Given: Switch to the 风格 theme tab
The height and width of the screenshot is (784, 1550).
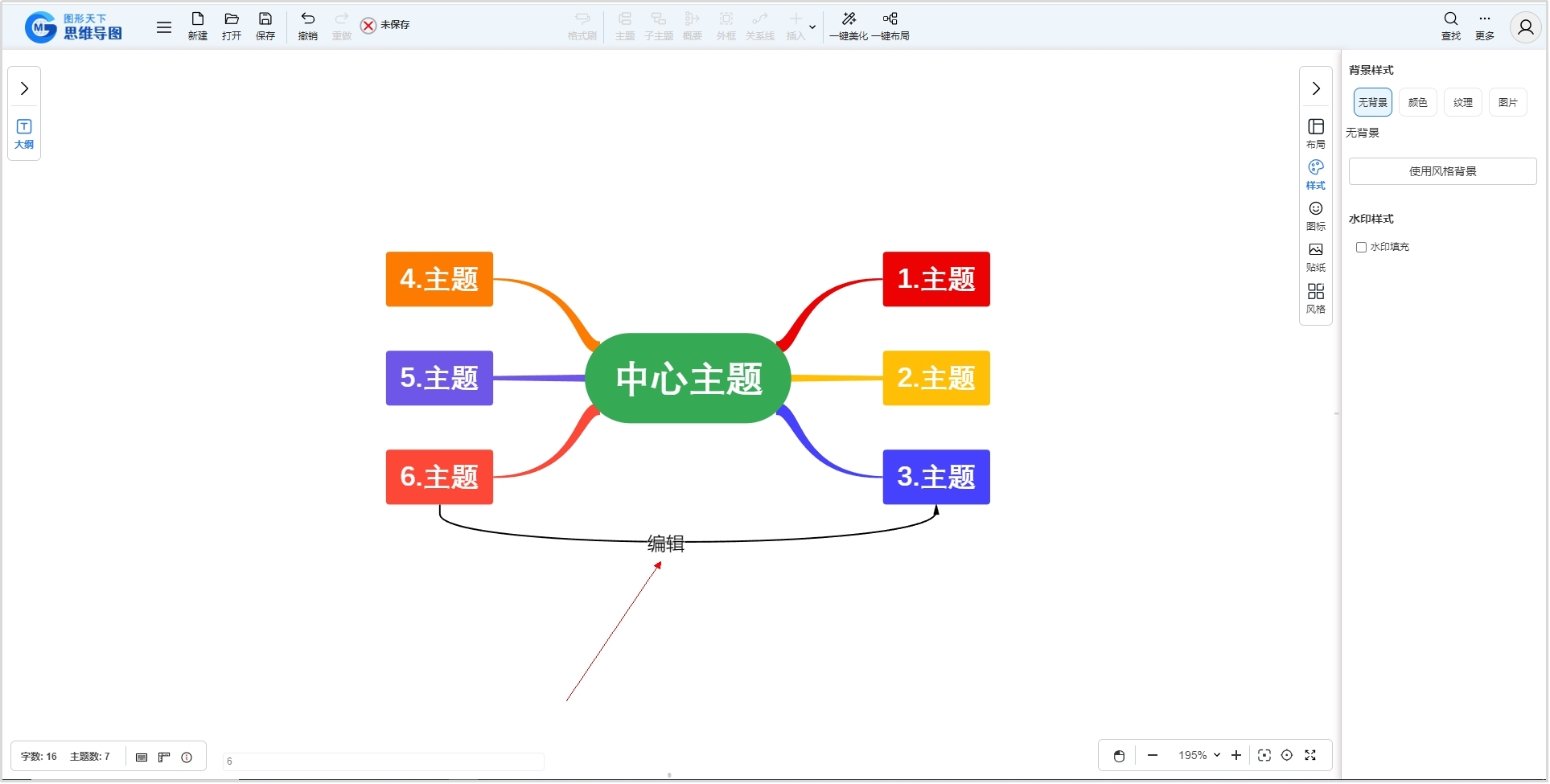Looking at the screenshot, I should 1316,299.
